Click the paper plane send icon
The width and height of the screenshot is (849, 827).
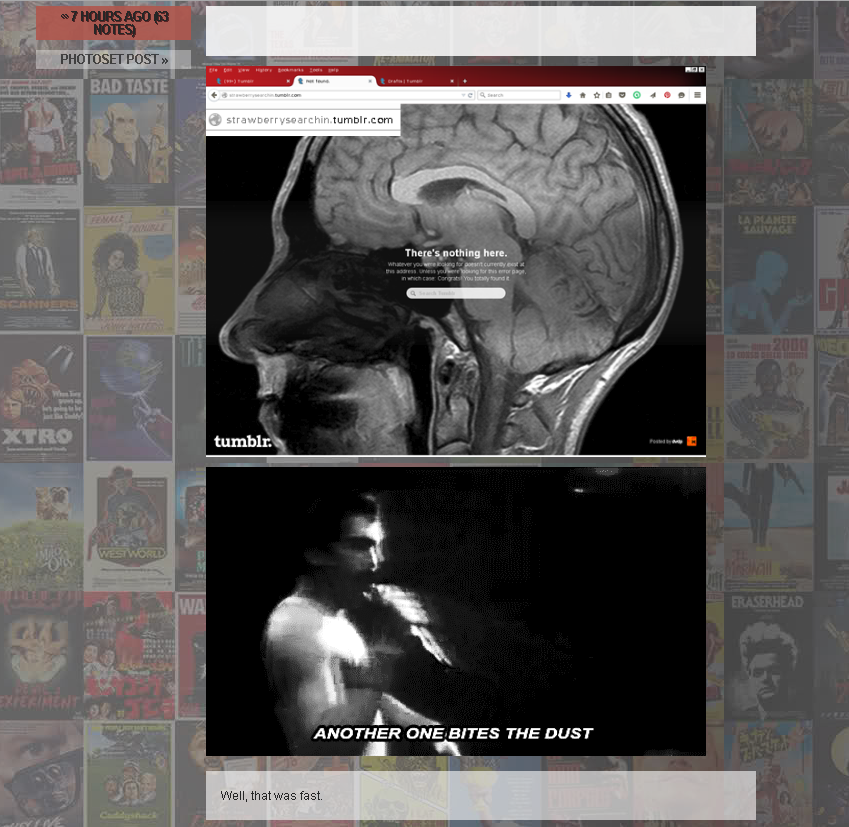pyautogui.click(x=653, y=95)
